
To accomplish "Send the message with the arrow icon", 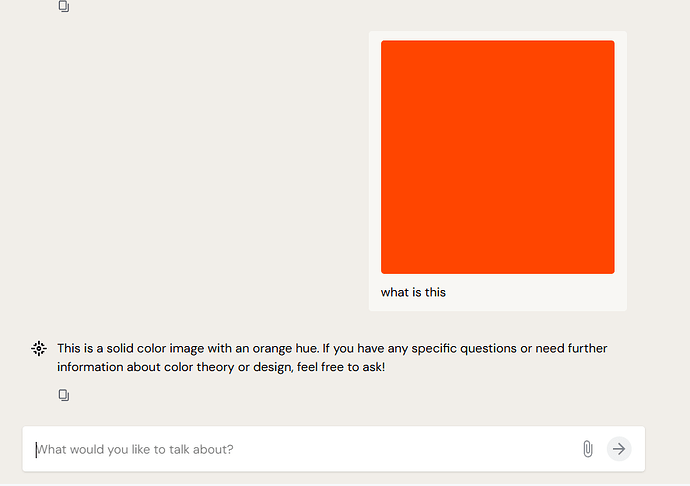I will click(619, 449).
